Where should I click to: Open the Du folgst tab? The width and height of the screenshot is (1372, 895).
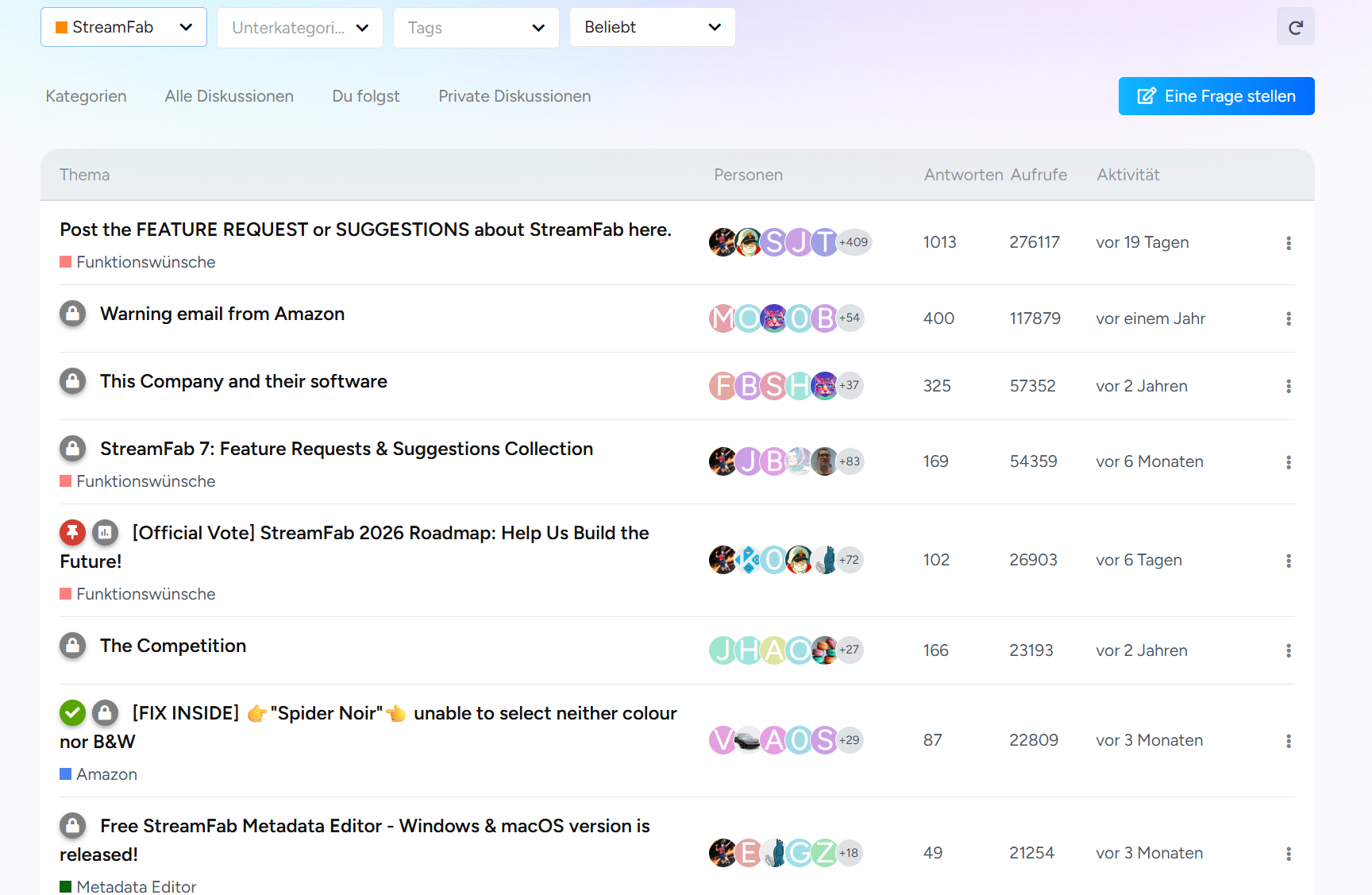click(x=366, y=96)
